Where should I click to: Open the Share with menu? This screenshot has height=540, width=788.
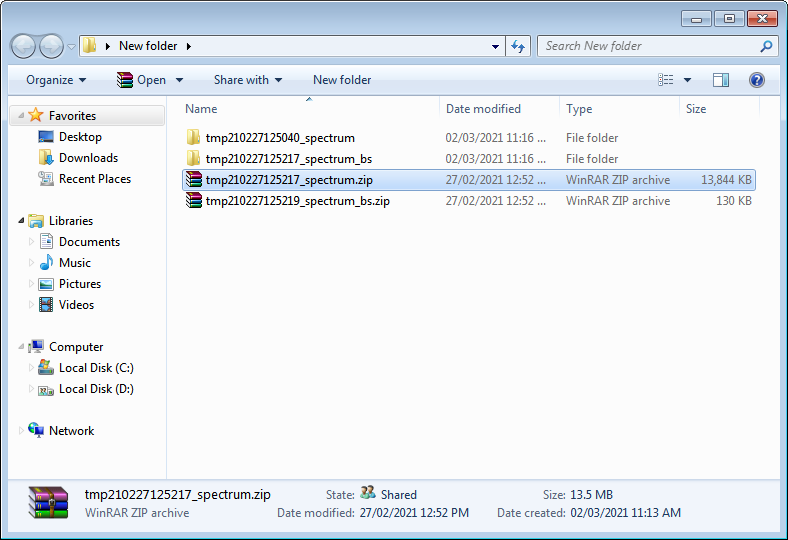point(248,80)
